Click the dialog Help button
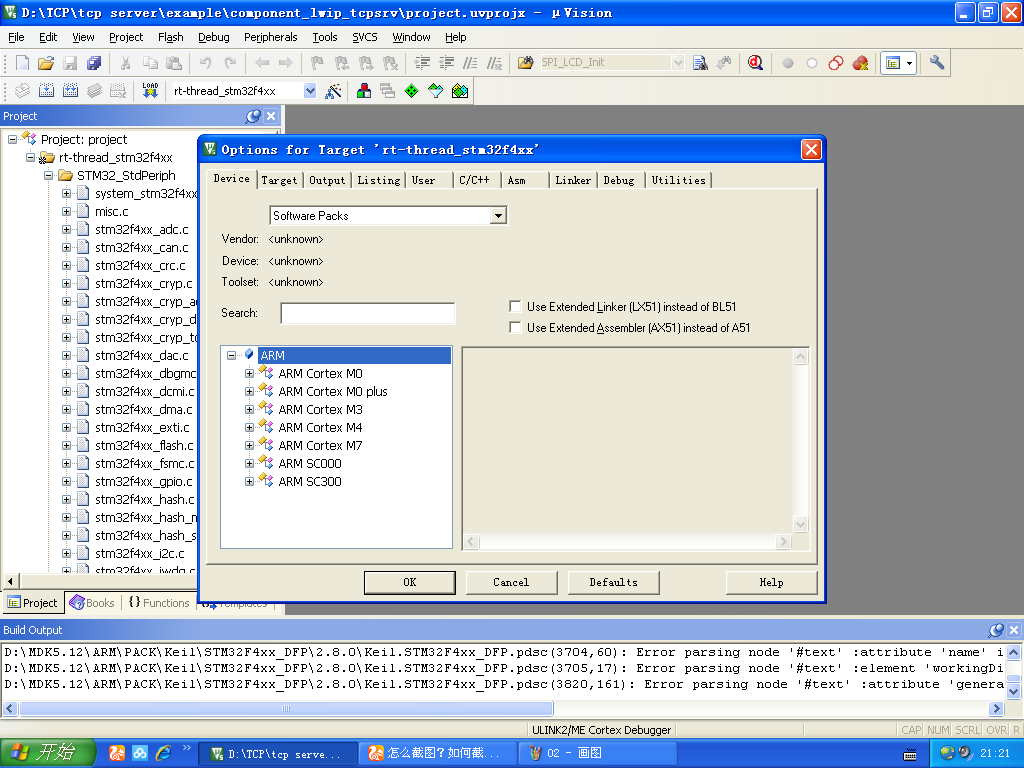 pos(771,583)
